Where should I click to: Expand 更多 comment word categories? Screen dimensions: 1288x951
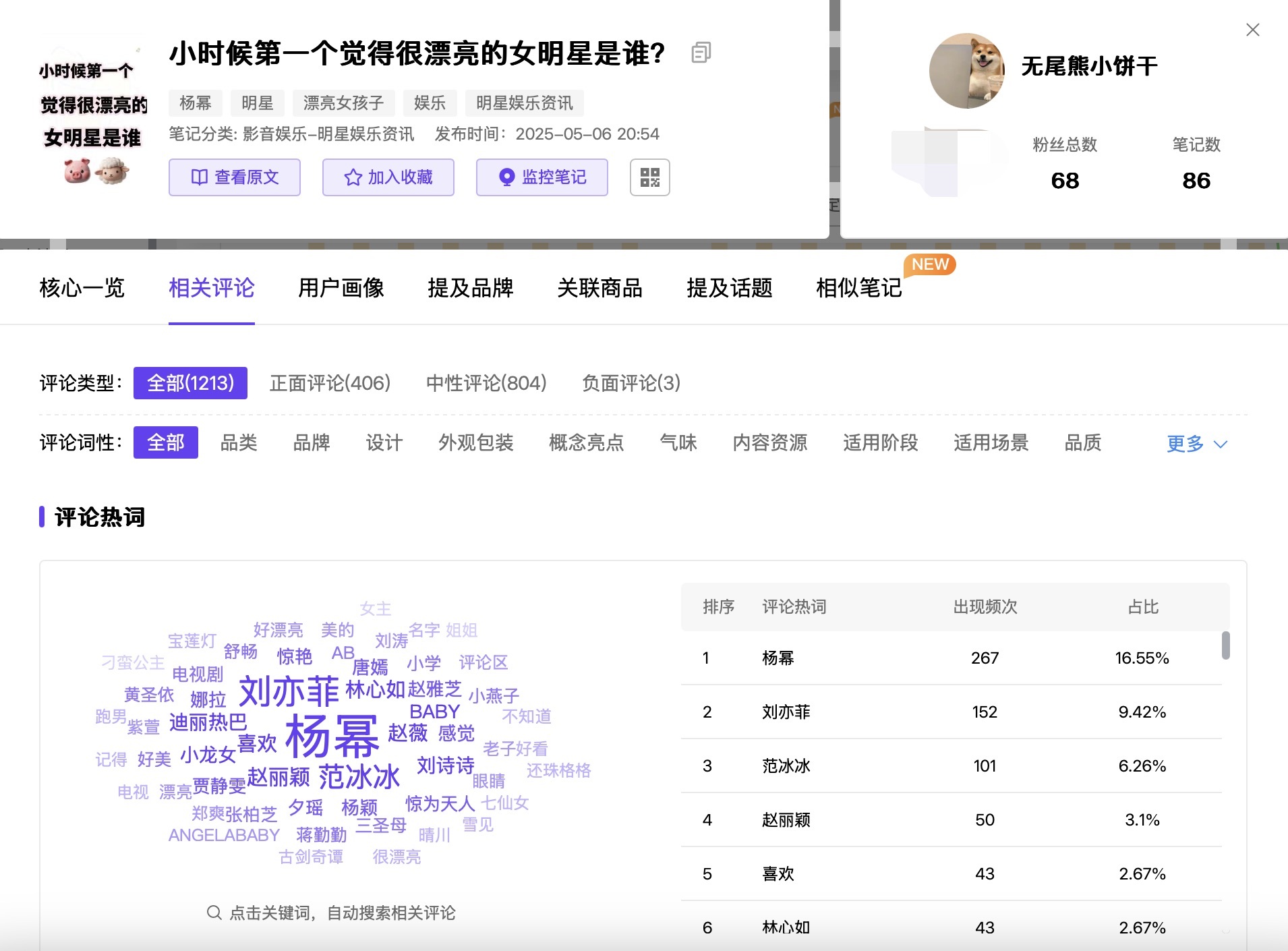pos(1196,443)
